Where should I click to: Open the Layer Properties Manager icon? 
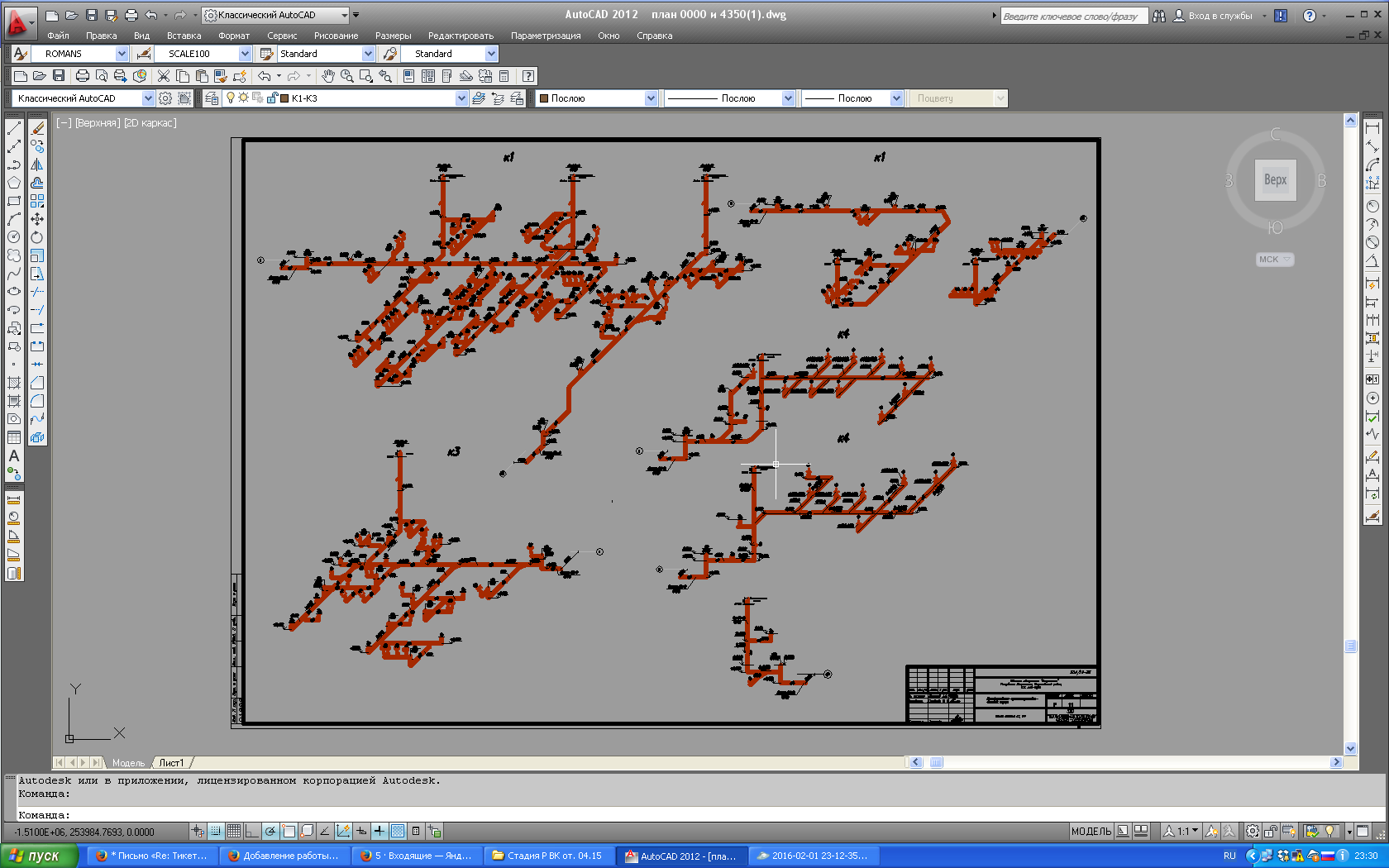(x=212, y=98)
